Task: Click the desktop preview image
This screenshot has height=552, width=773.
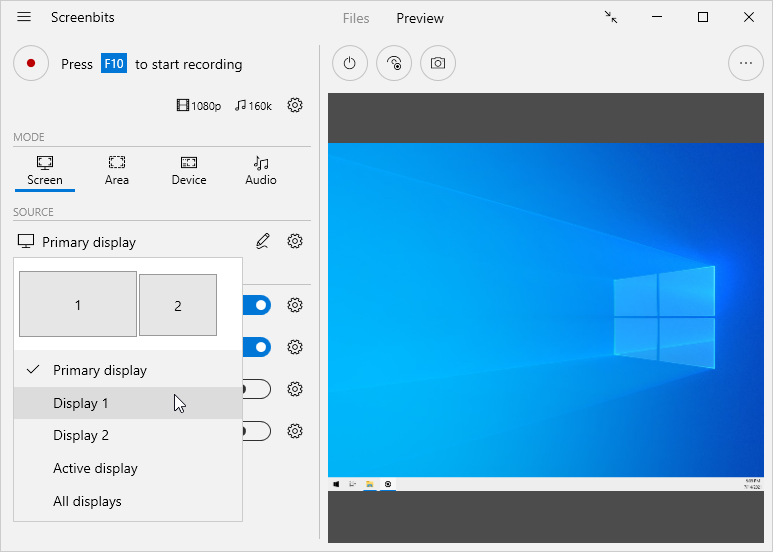Action: (x=546, y=316)
